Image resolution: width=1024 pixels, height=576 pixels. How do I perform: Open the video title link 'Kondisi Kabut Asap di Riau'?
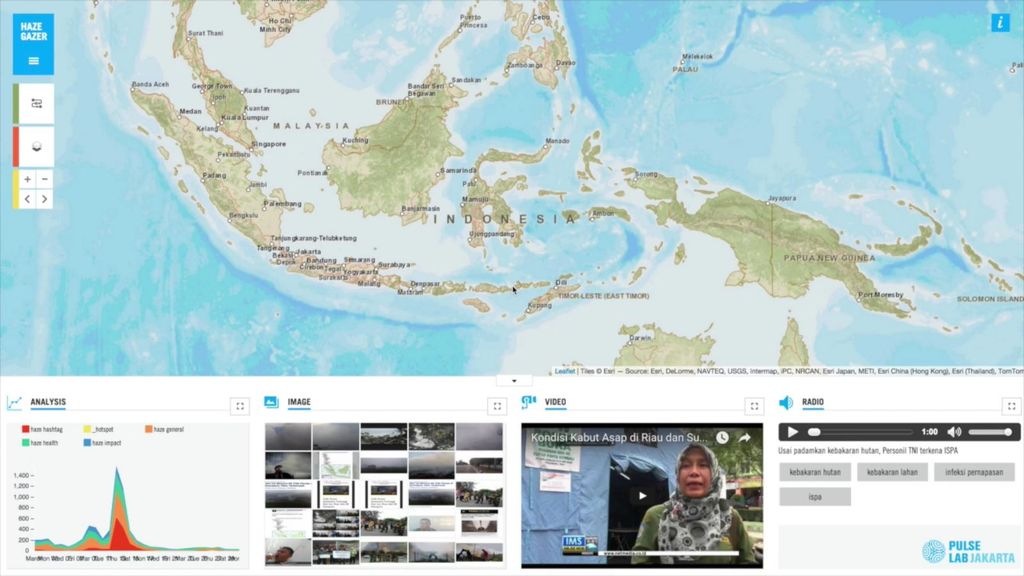[x=618, y=438]
